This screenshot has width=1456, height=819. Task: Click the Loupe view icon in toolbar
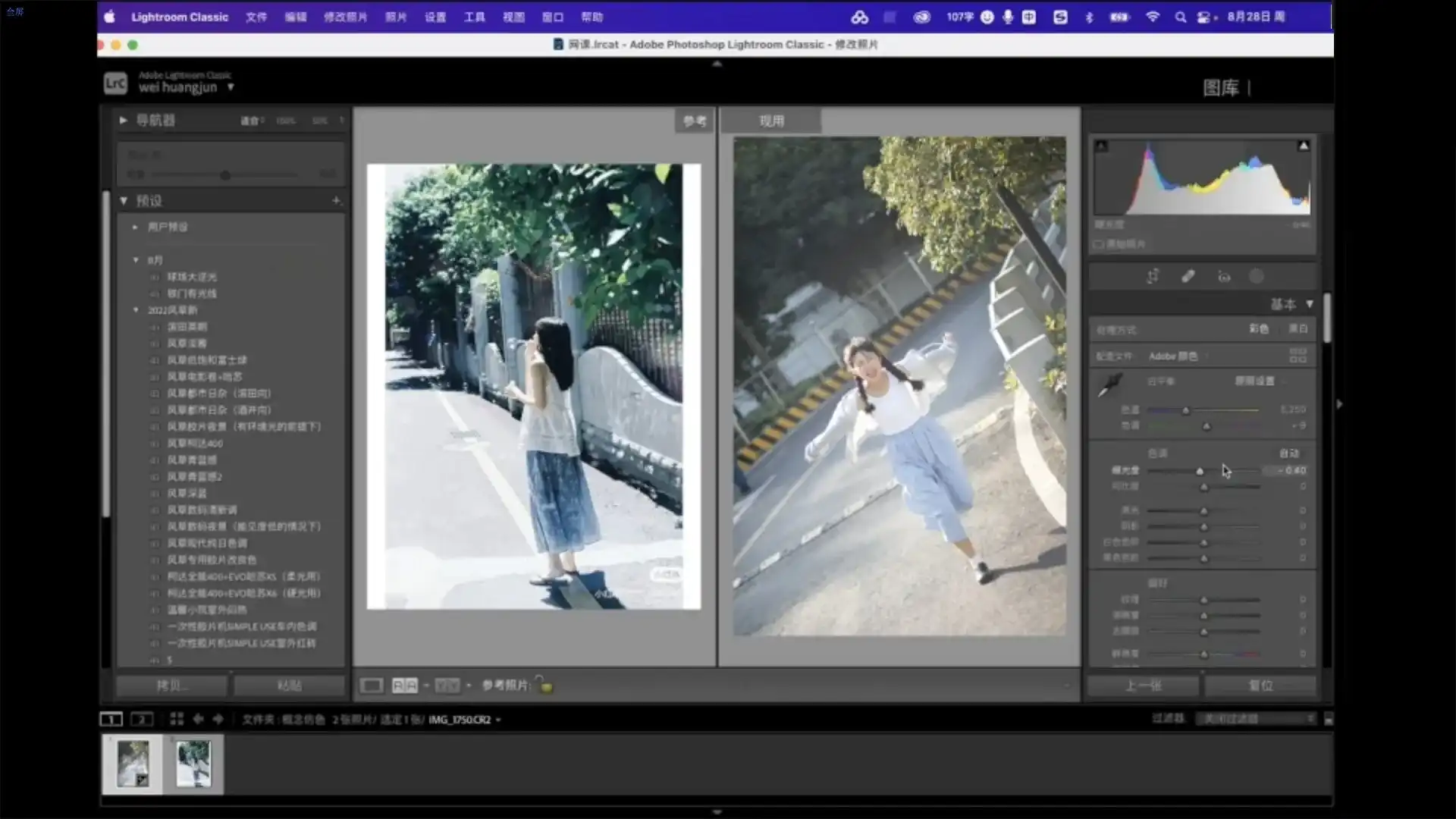coord(371,686)
